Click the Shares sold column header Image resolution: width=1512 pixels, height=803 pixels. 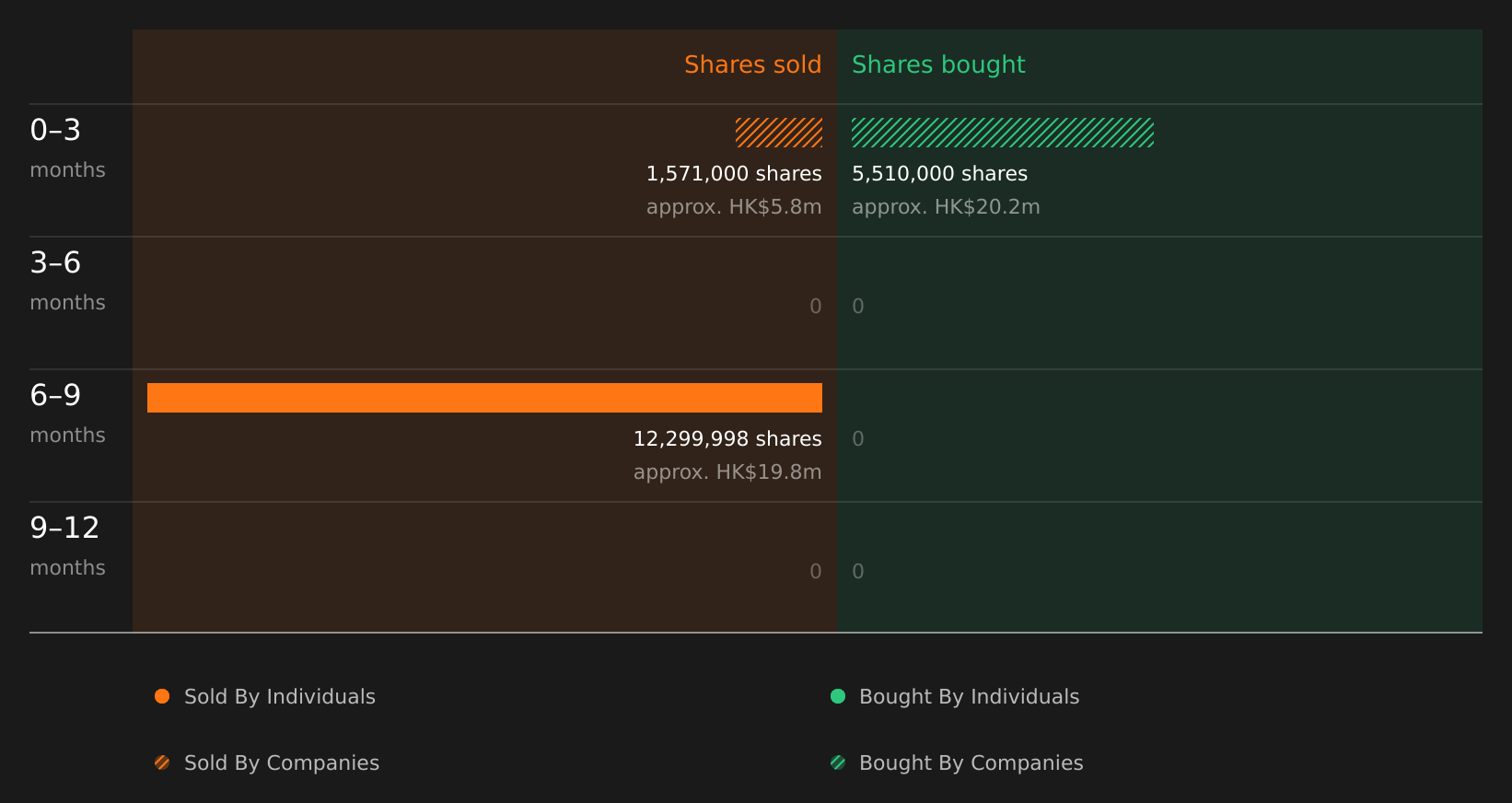point(752,64)
